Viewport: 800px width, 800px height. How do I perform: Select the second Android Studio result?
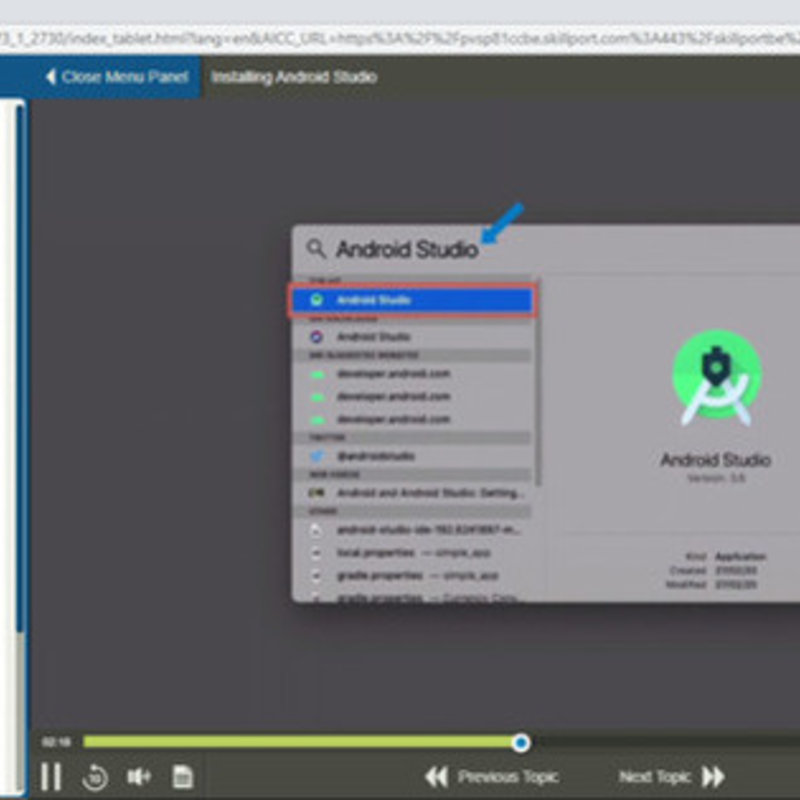click(x=412, y=337)
